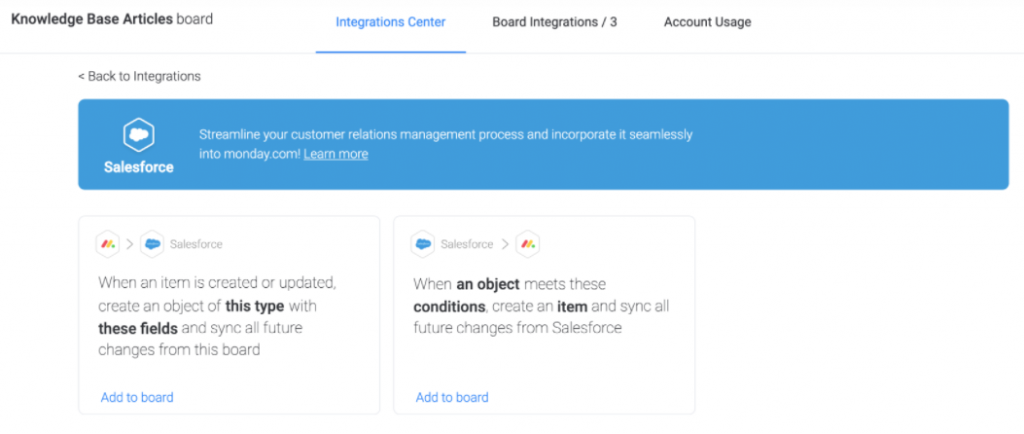Open the Learn more link
The height and width of the screenshot is (434, 1024).
coord(335,154)
